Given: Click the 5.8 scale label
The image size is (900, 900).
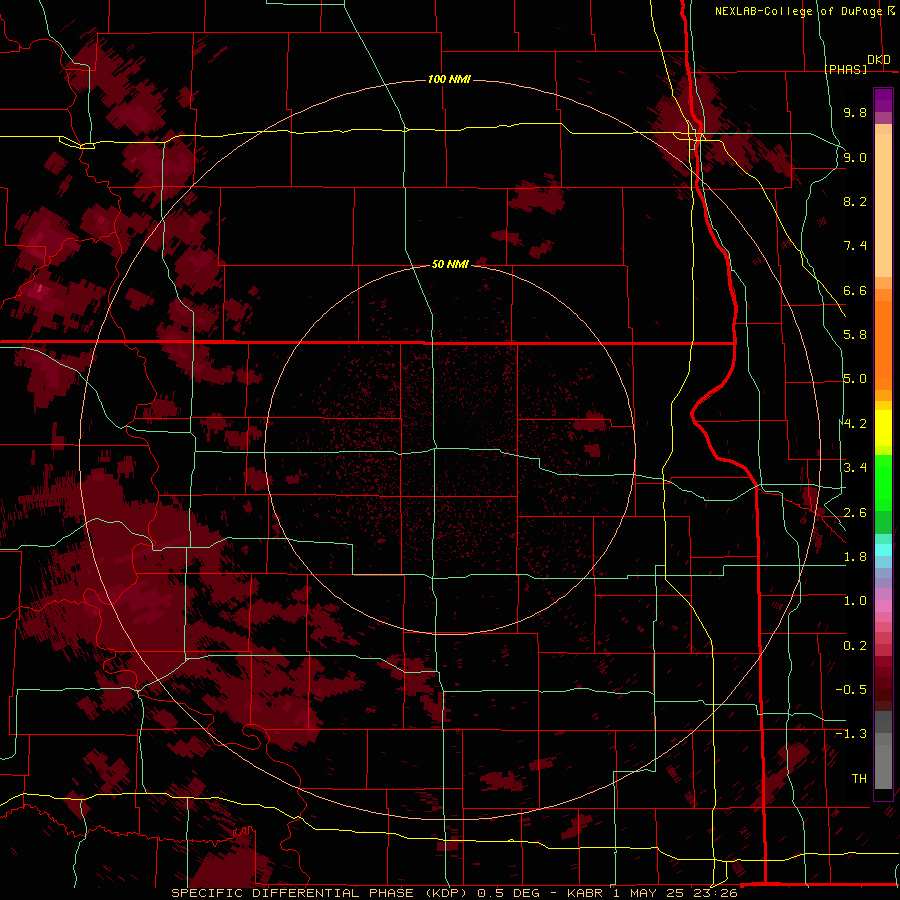Looking at the screenshot, I should tap(855, 335).
